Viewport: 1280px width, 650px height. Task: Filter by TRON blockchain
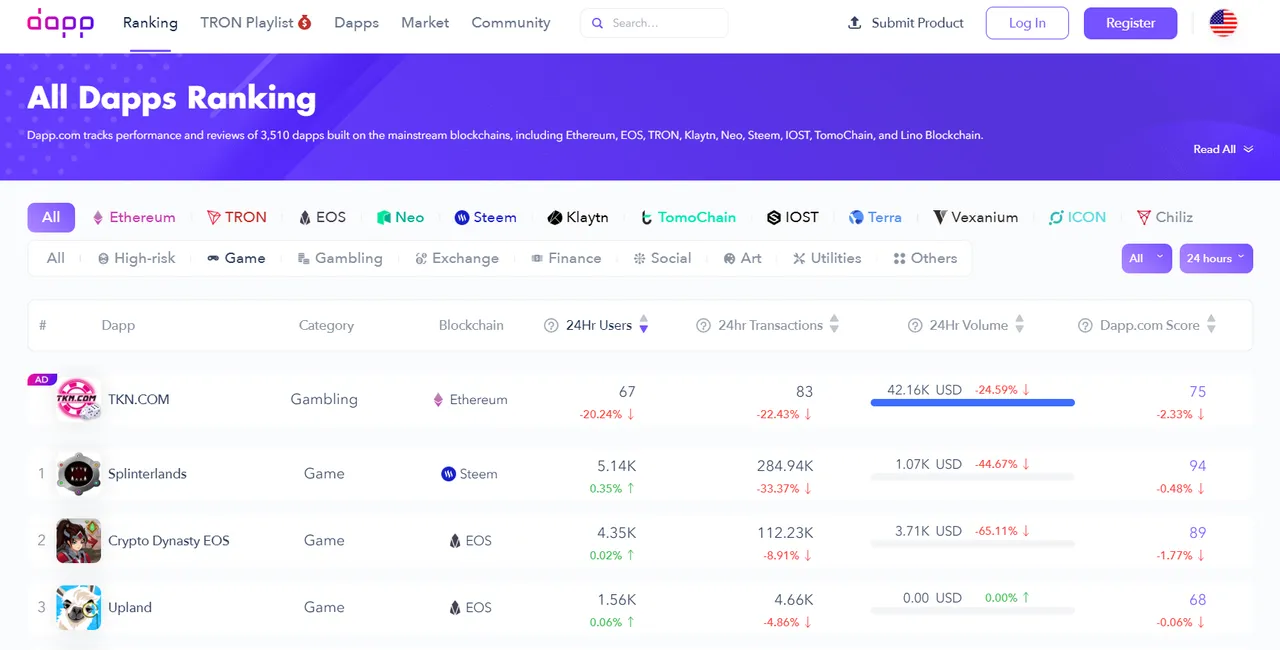tap(236, 217)
